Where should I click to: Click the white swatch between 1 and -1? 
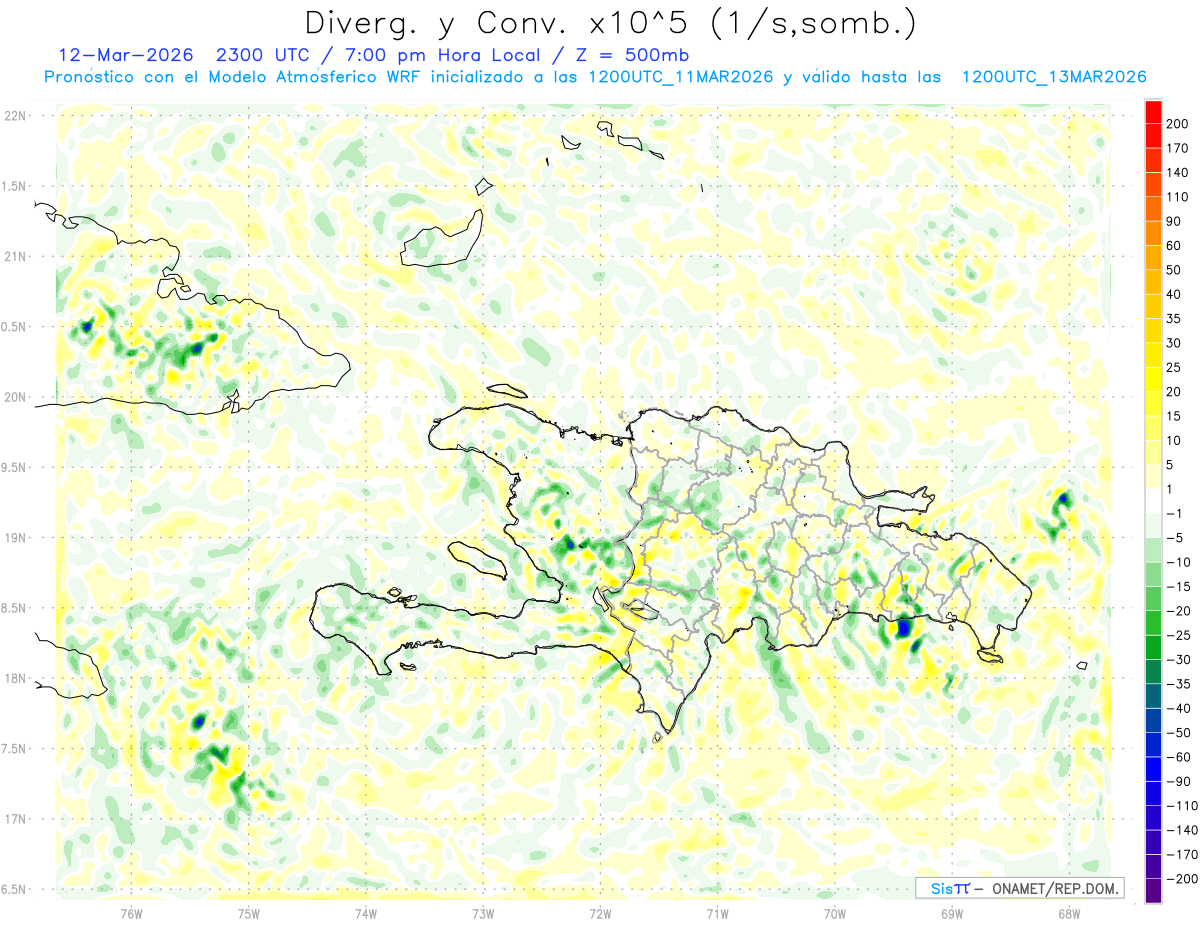tap(1153, 501)
